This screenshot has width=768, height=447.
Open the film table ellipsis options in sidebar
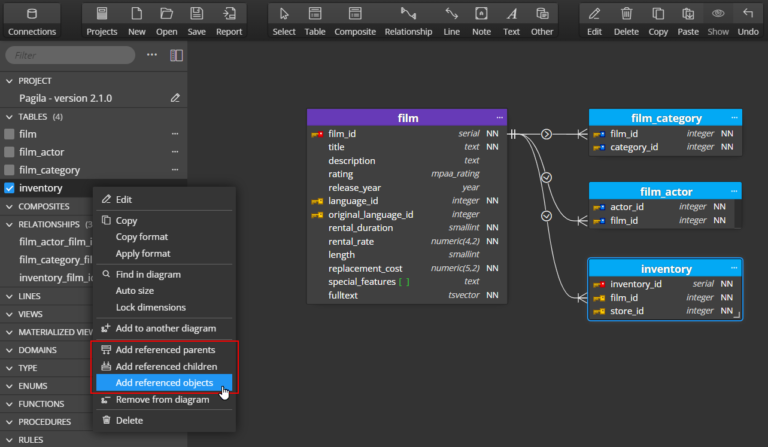click(175, 134)
